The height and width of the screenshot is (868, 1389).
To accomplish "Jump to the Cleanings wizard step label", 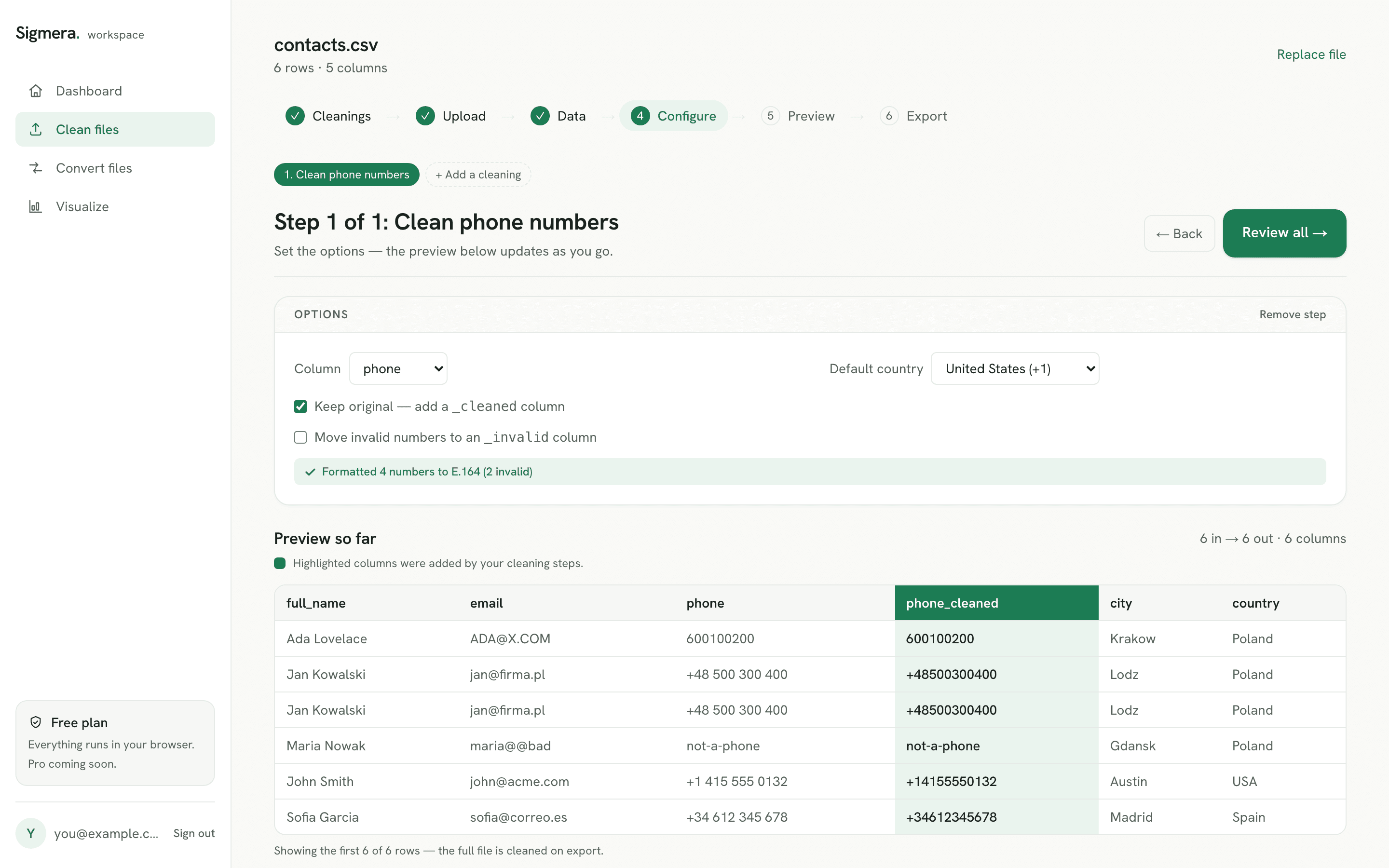I will [341, 116].
